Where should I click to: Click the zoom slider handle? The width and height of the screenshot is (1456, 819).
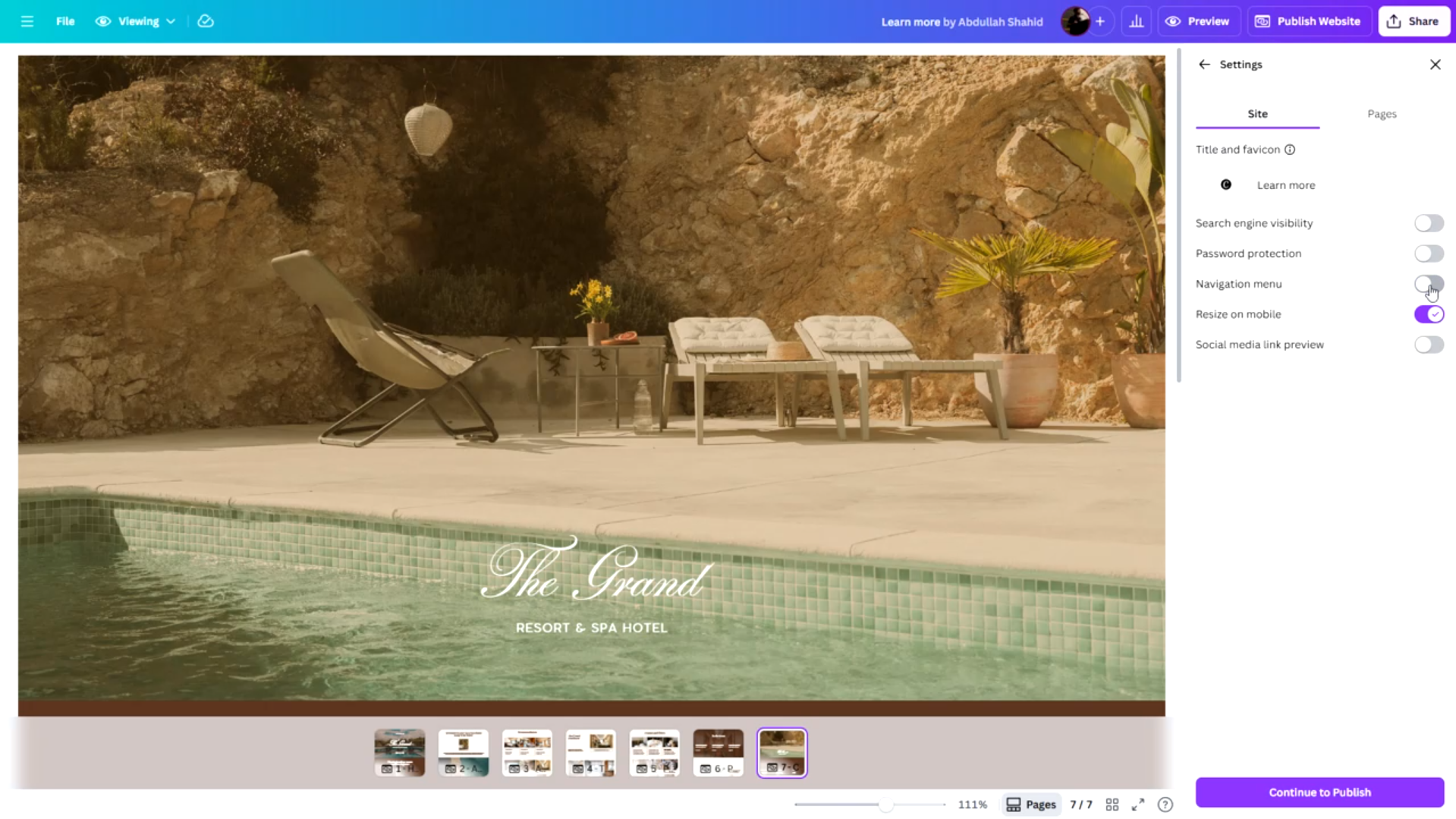coord(885,805)
